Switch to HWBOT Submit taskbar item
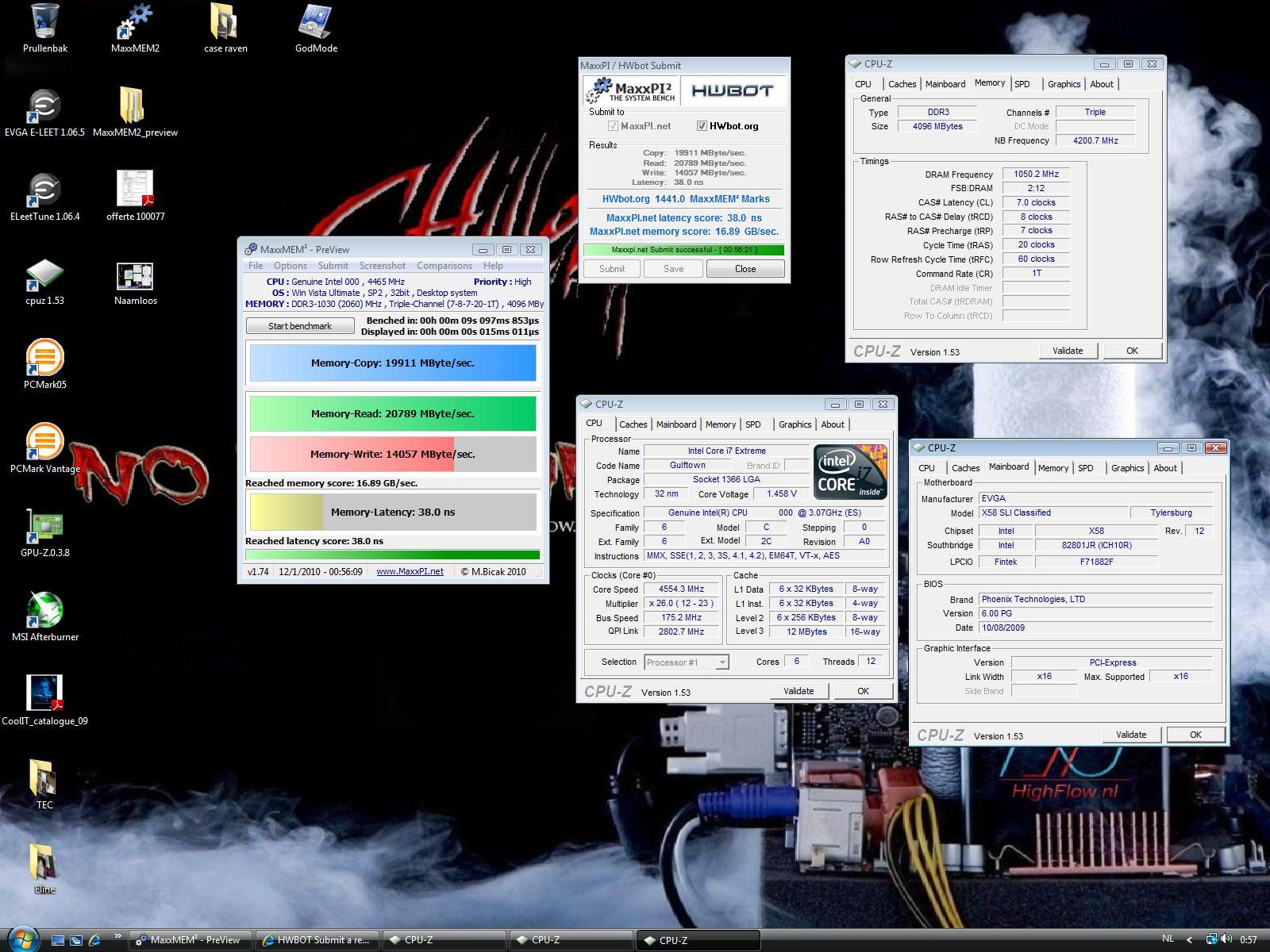Screen dimensions: 1270x952 click(317, 940)
